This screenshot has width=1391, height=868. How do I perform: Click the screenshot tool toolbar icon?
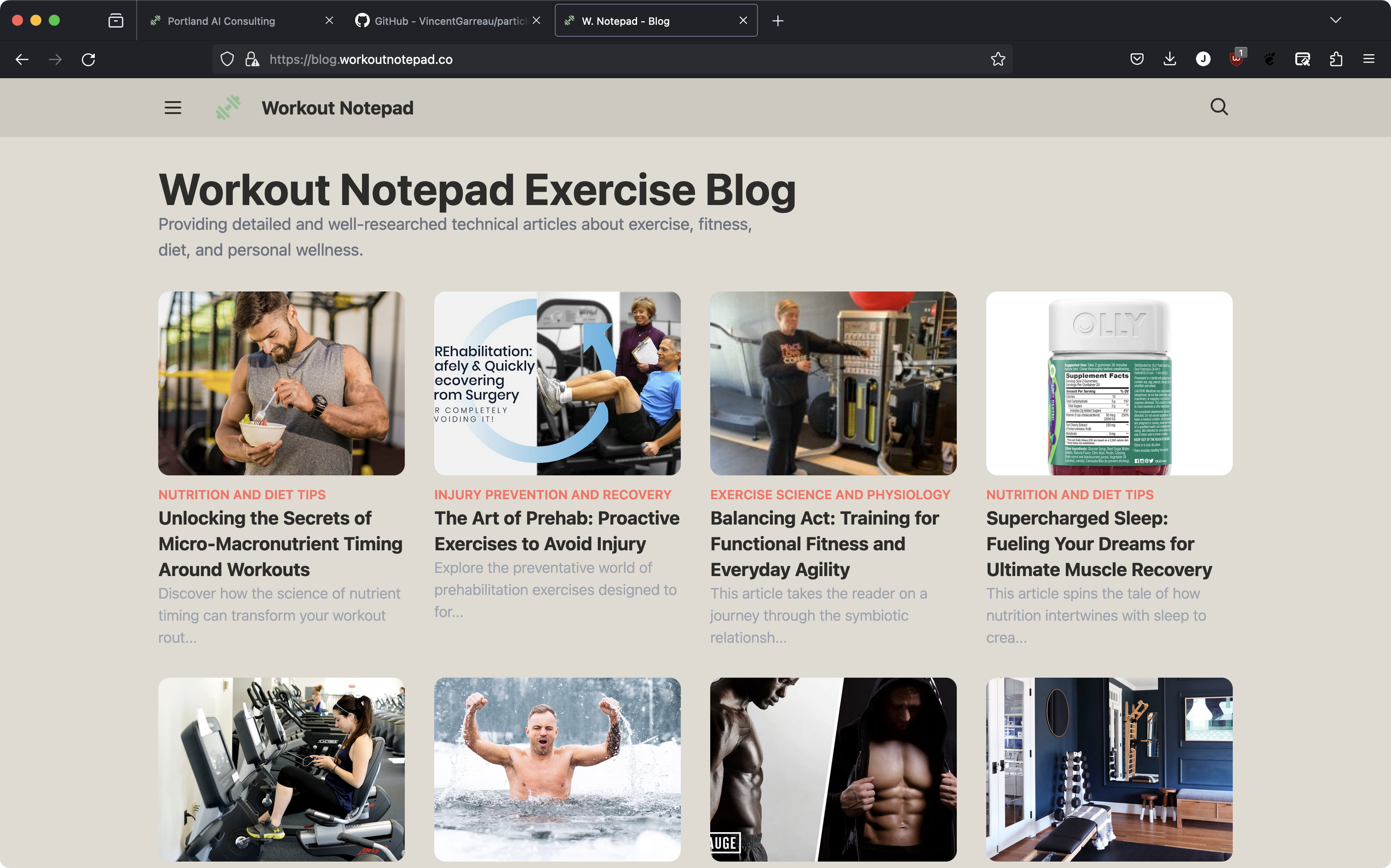tap(1303, 59)
